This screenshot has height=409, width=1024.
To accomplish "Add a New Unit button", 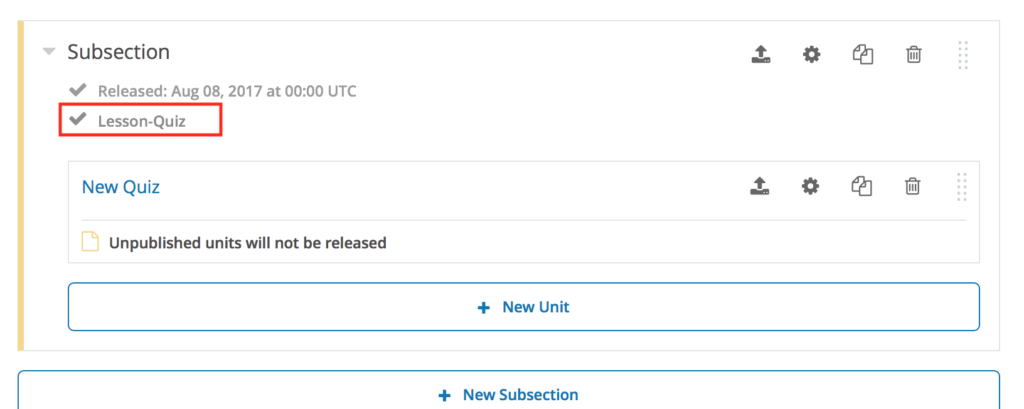I will point(524,307).
